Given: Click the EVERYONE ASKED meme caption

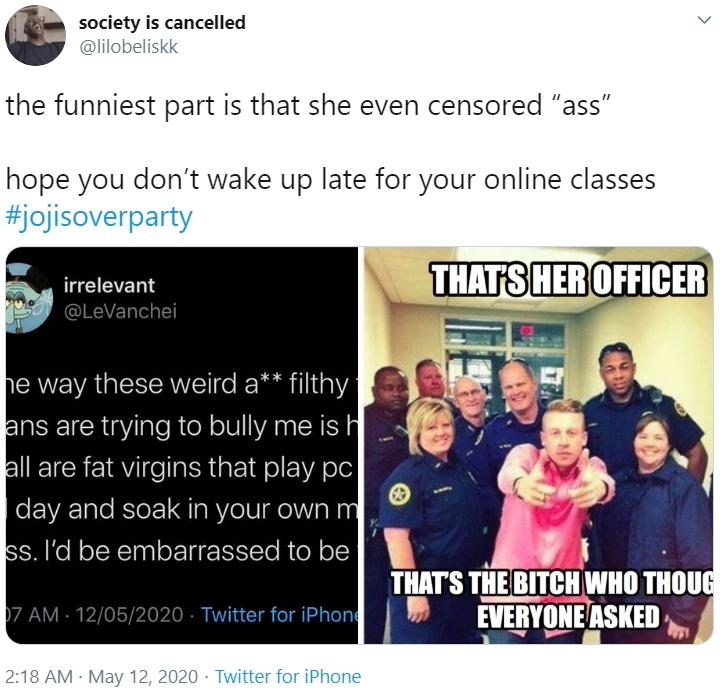Looking at the screenshot, I should [568, 616].
